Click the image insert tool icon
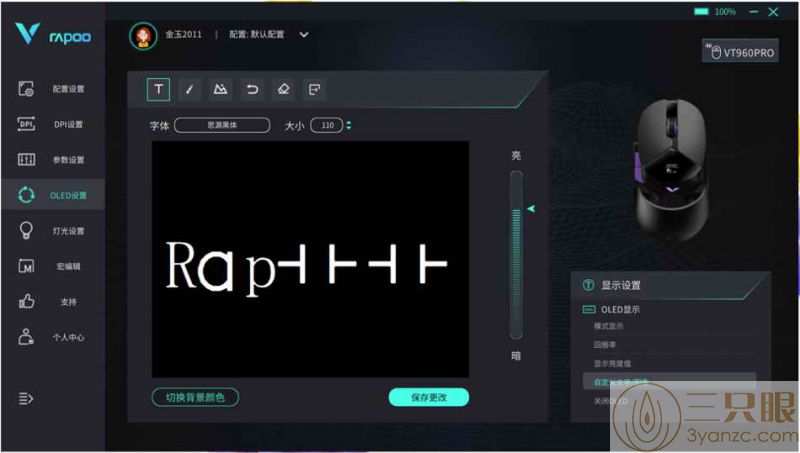The image size is (800, 453). click(x=220, y=89)
